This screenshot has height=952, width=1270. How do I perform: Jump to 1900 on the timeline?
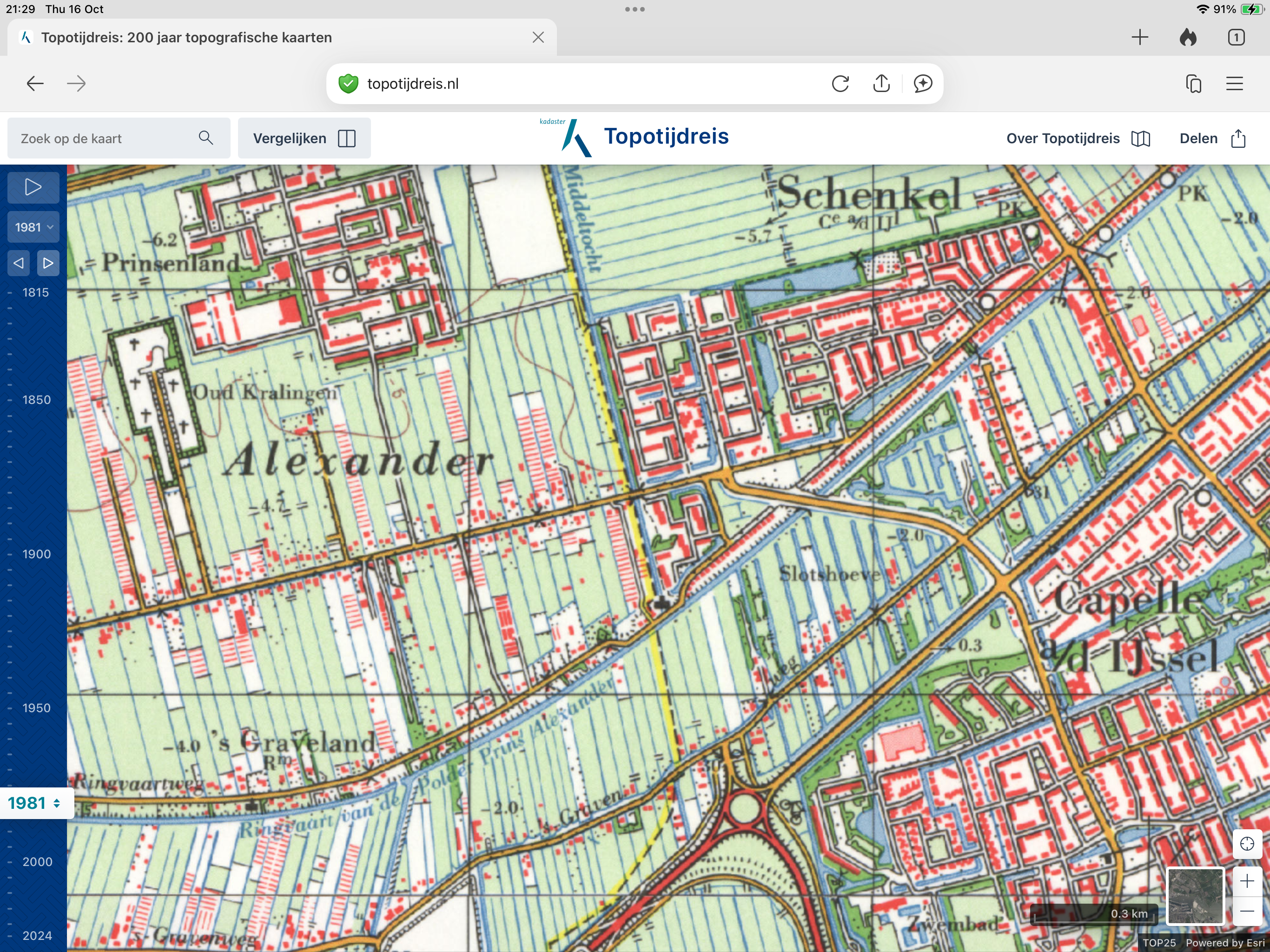click(x=36, y=554)
